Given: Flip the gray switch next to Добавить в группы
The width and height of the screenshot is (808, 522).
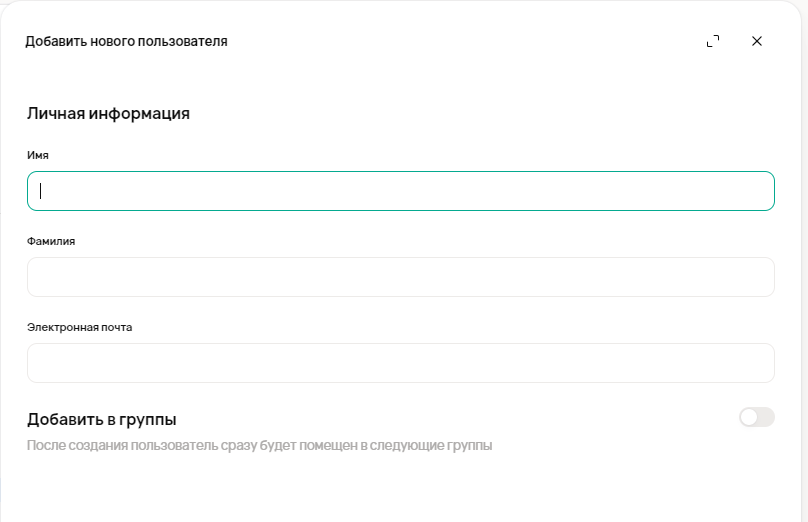Looking at the screenshot, I should click(756, 417).
